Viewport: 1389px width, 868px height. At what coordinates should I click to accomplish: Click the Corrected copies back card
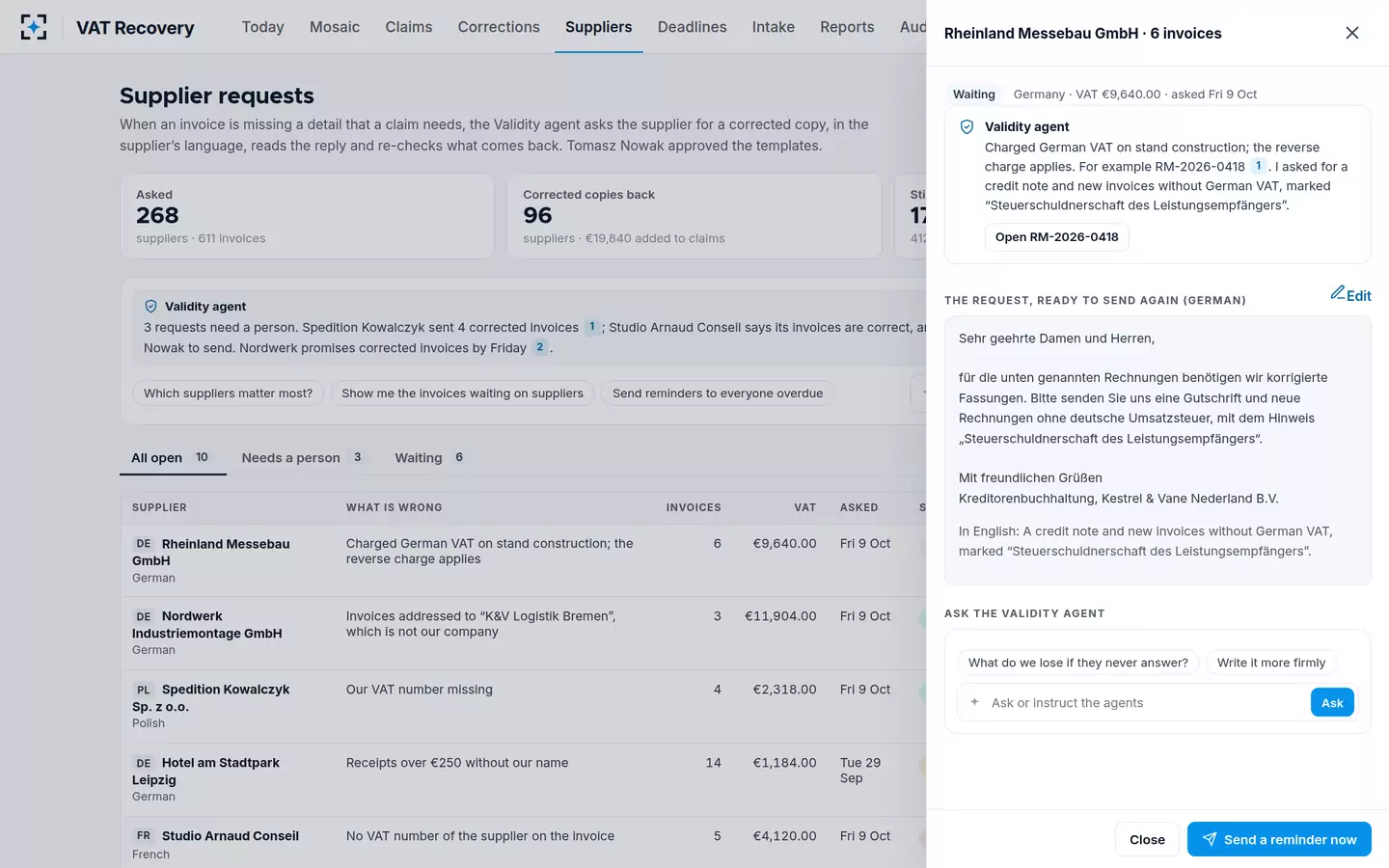pyautogui.click(x=694, y=216)
